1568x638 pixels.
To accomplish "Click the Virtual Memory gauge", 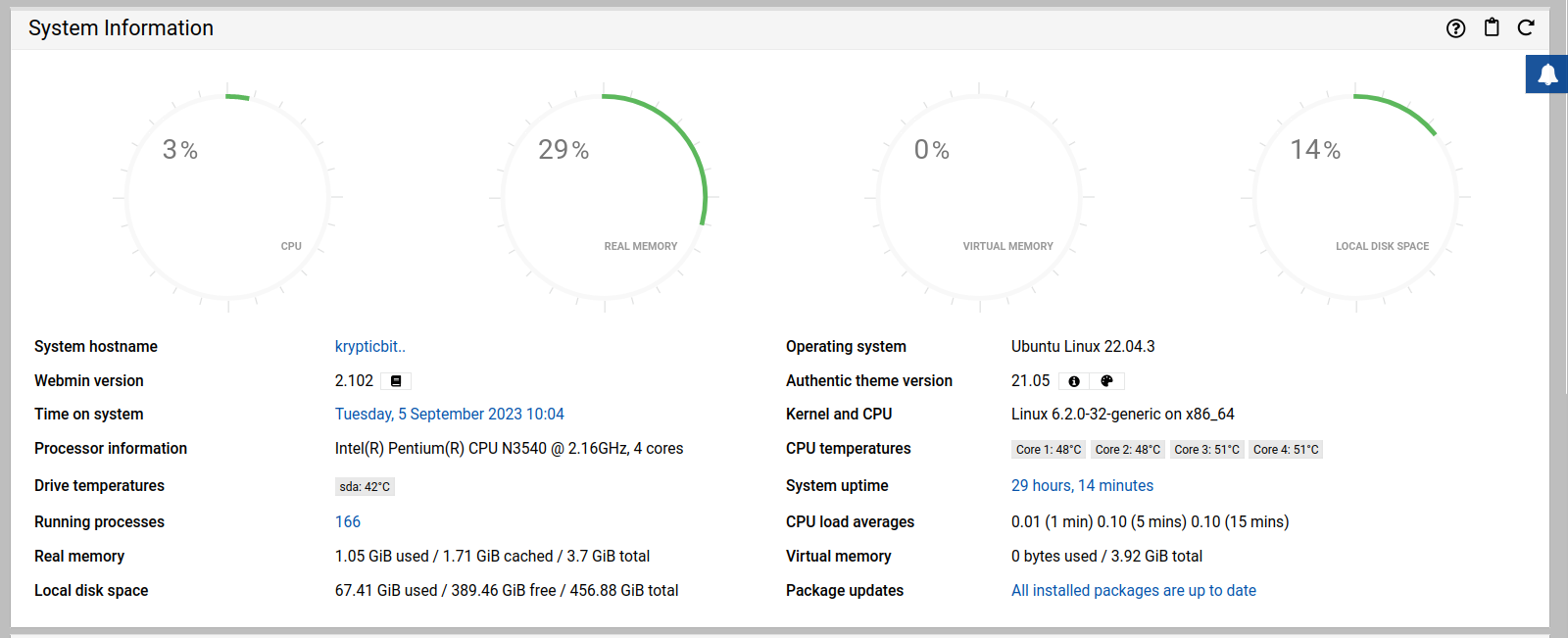I will (x=979, y=198).
